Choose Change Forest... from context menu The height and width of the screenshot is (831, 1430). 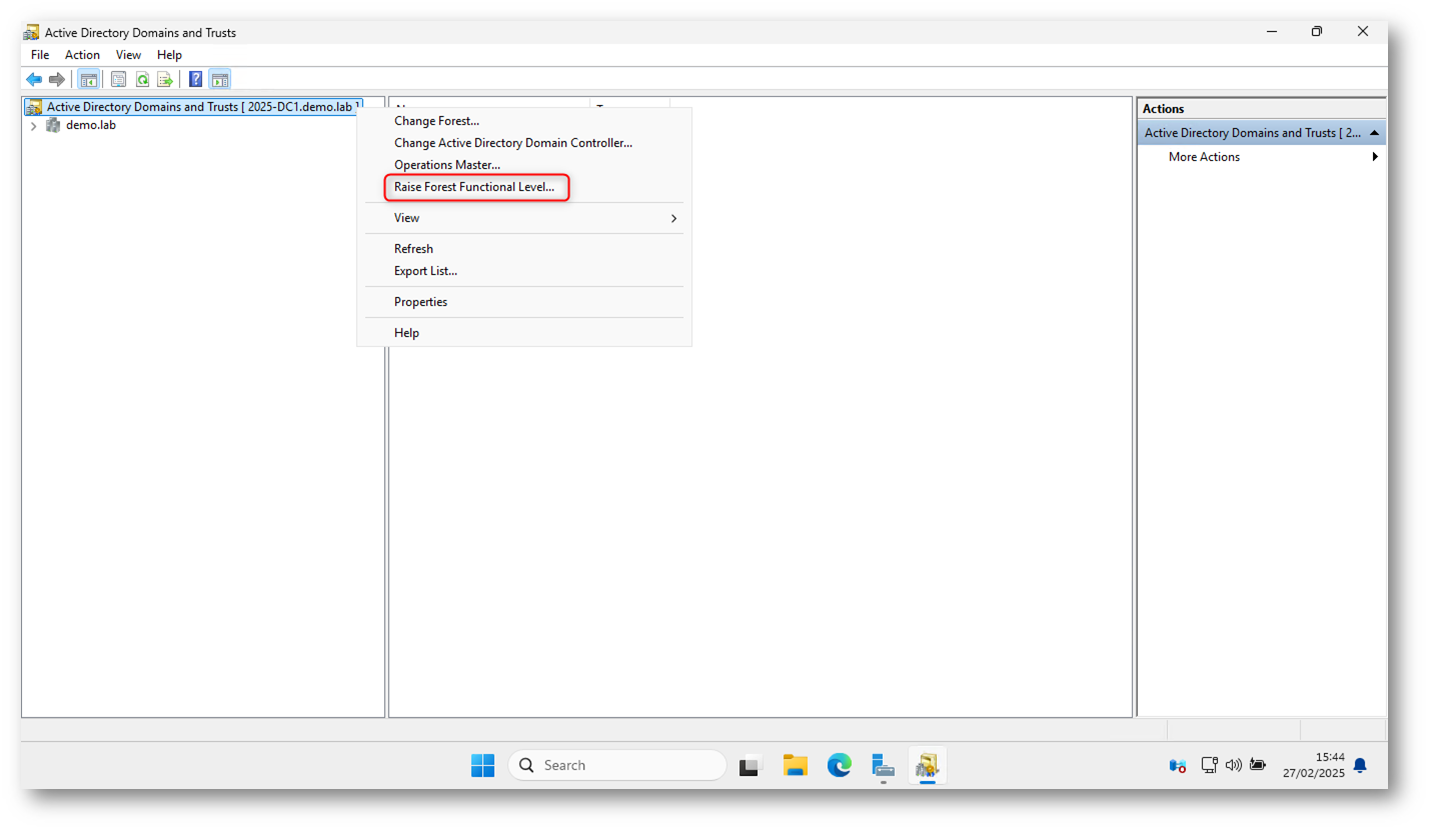click(524, 121)
